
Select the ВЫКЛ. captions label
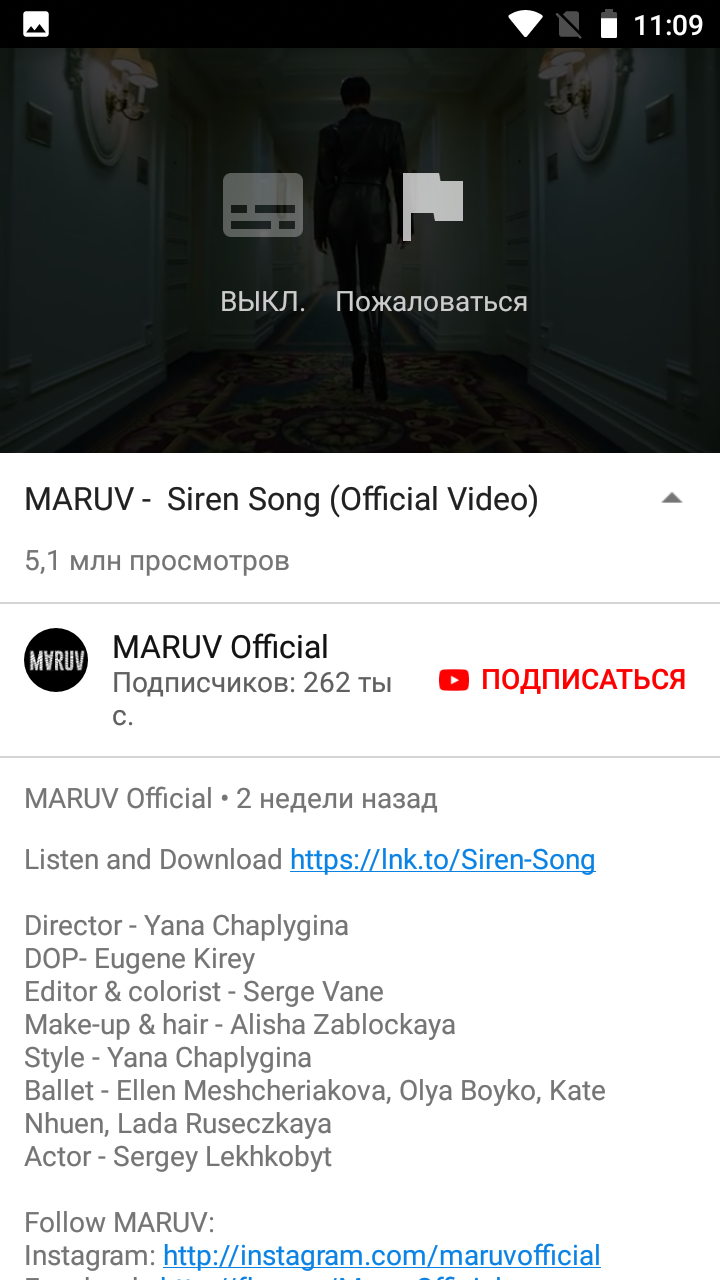coord(263,302)
